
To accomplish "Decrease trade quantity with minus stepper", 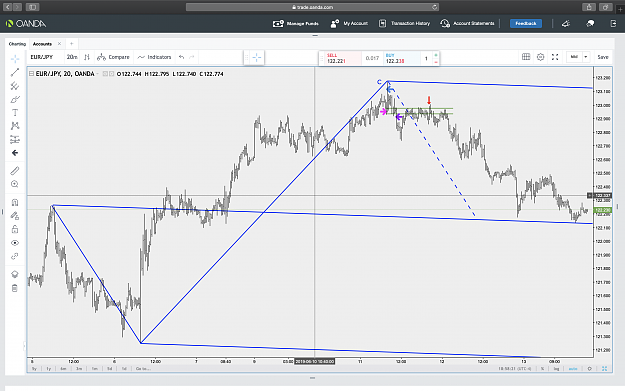I will tap(436, 62).
